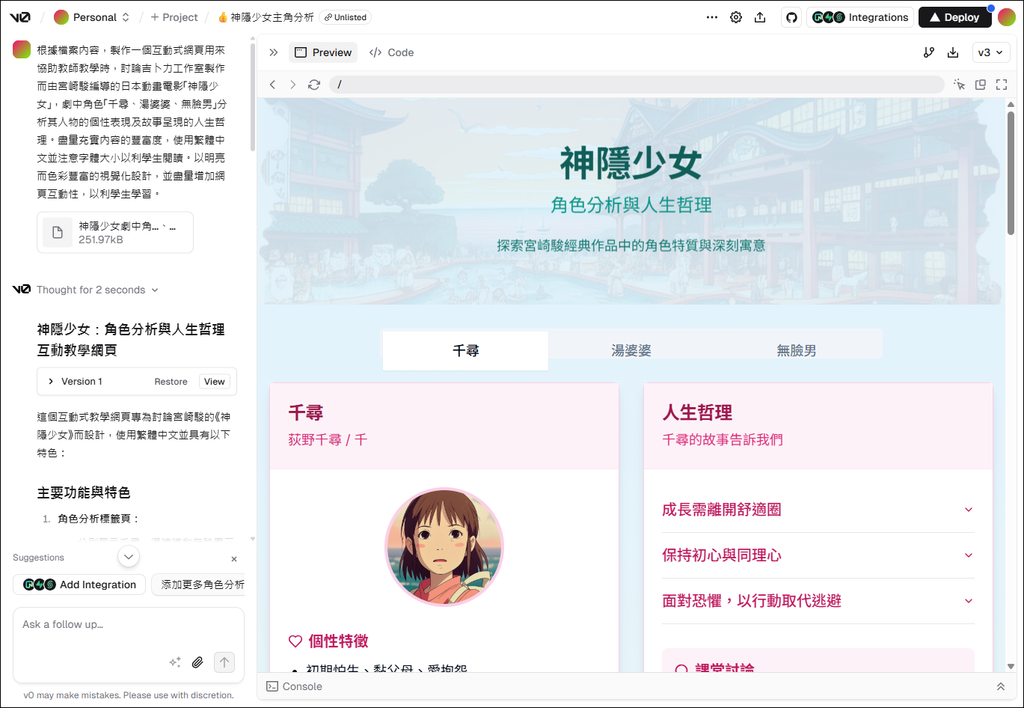Close the Suggestions bar
Viewport: 1024px width, 708px height.
(x=234, y=559)
